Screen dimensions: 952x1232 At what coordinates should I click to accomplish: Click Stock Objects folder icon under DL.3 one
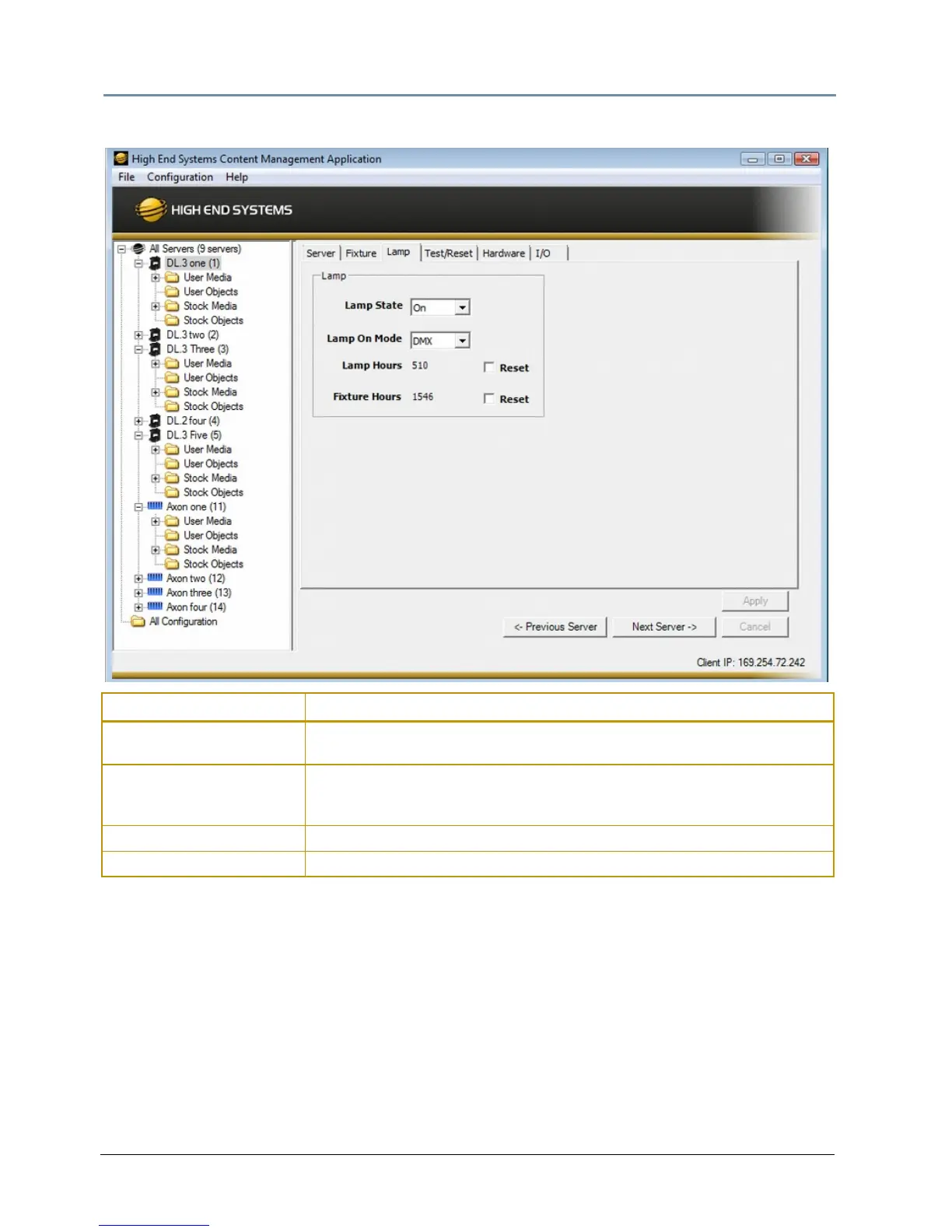tap(172, 320)
